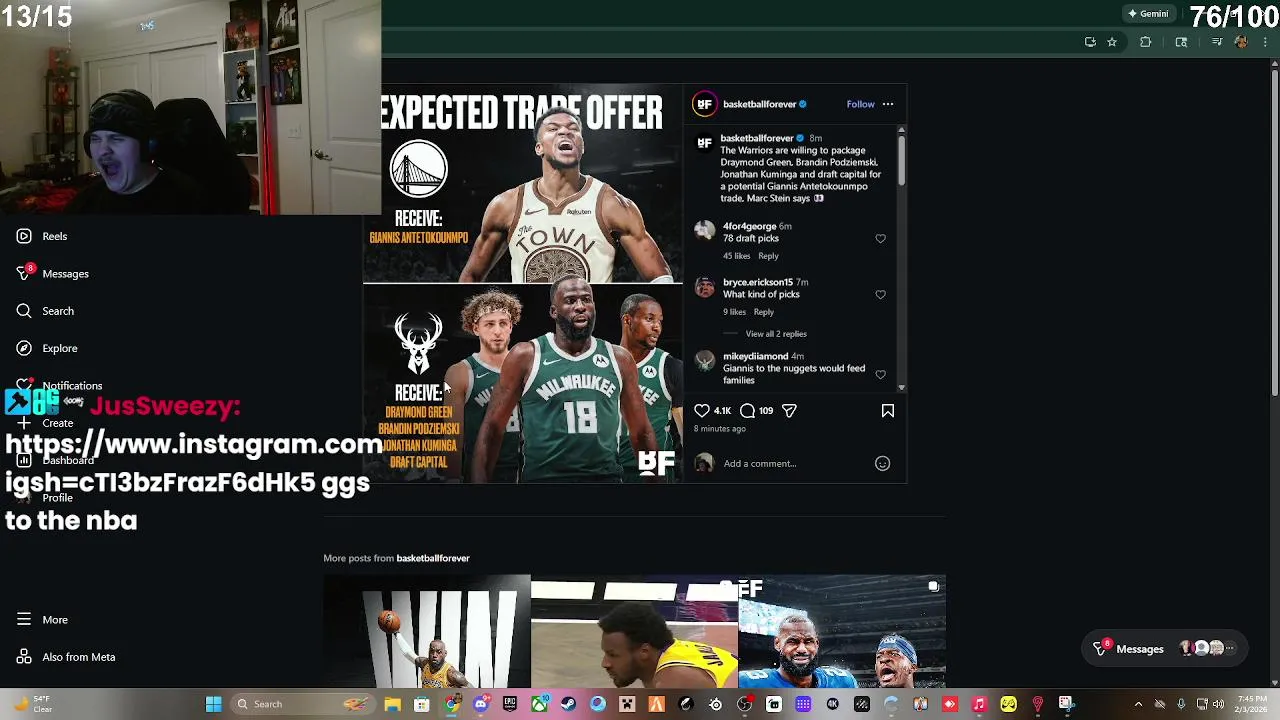Click the 45 likes count on 4for4george's comment
1280x720 pixels.
[736, 256]
